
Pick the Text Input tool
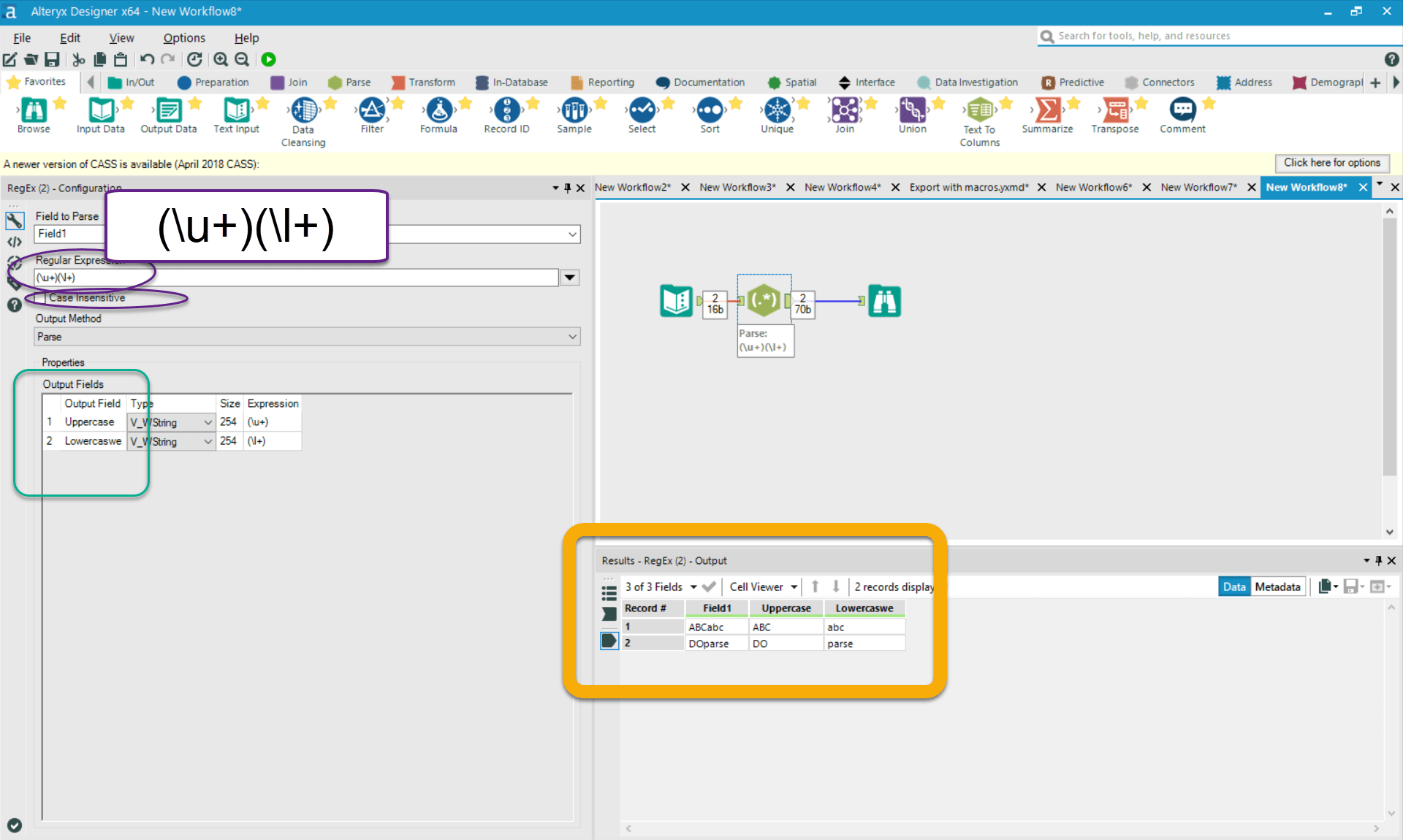pyautogui.click(x=236, y=110)
